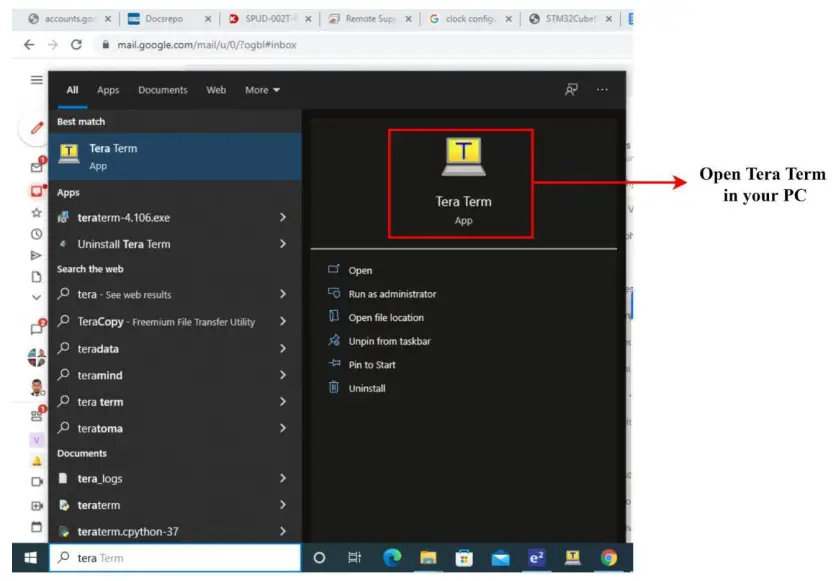The width and height of the screenshot is (840, 581).
Task: Expand tera_logs document arrow
Action: click(x=283, y=478)
